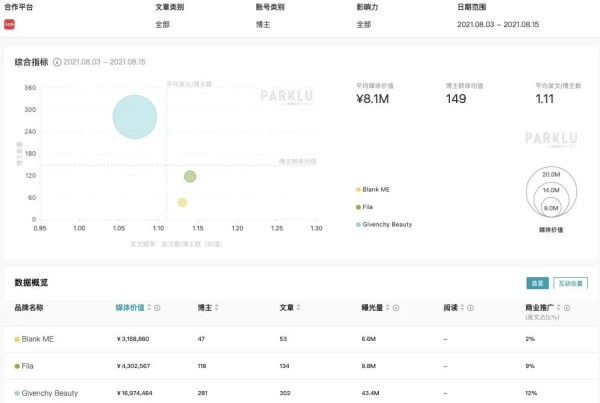This screenshot has height=403, width=600.
Task: Switch to the 总览 tab
Action: (x=537, y=283)
